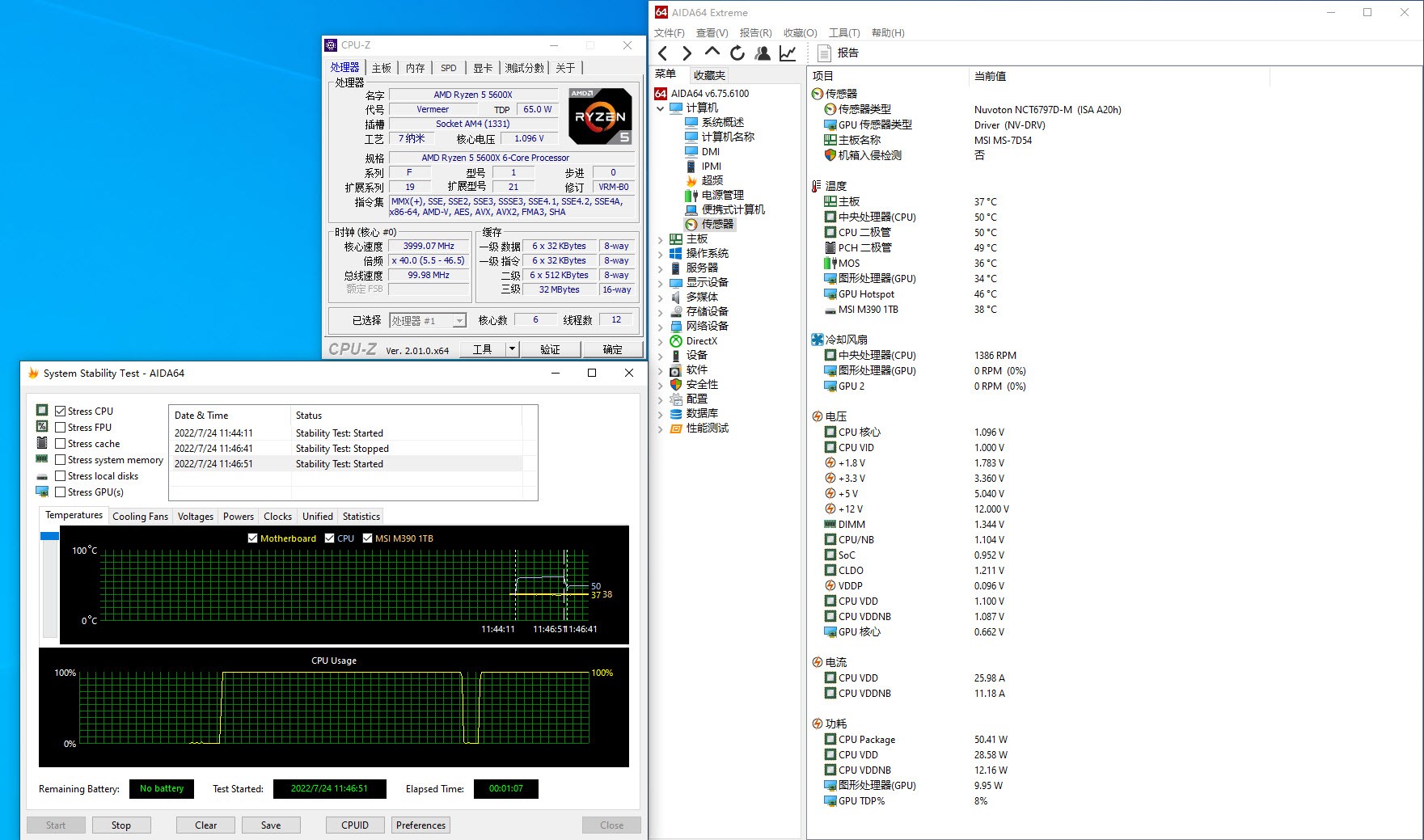Enable the Stress CPU checkbox
Viewport: 1424px width, 840px height.
(x=60, y=411)
